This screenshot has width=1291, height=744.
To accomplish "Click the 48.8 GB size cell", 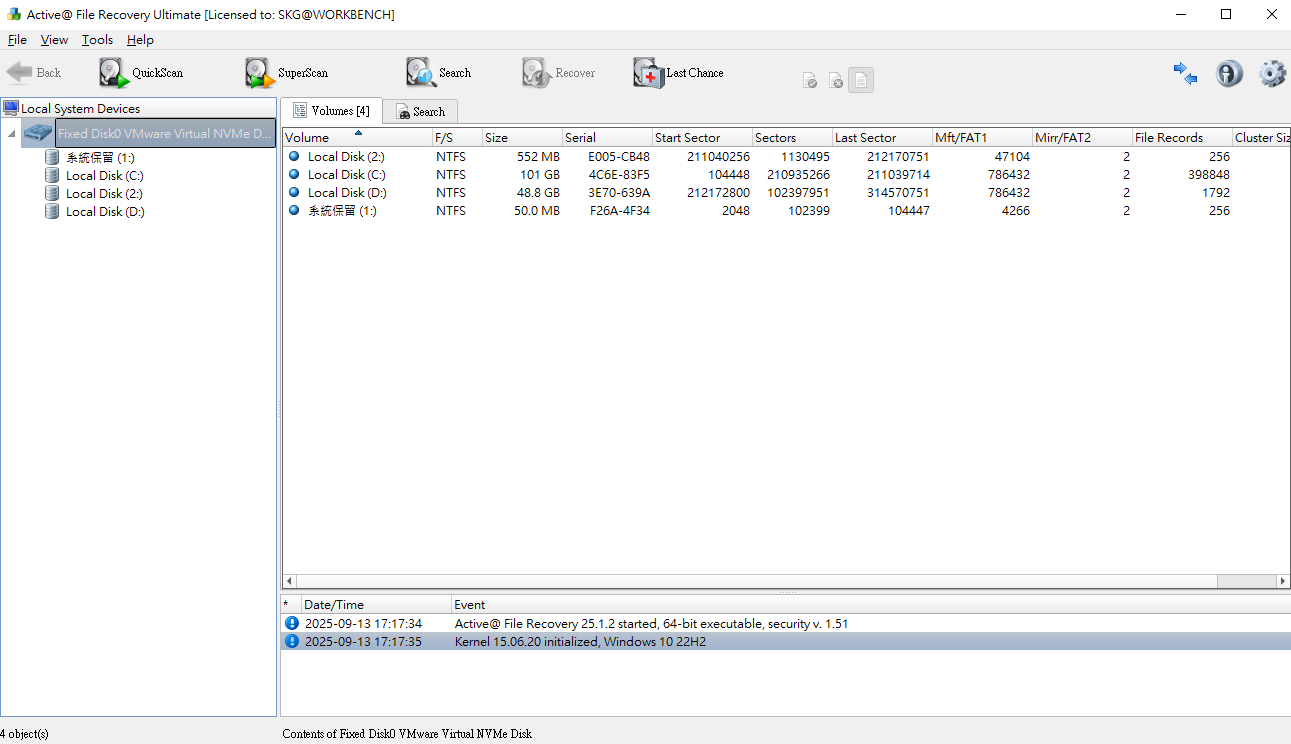I will pyautogui.click(x=538, y=193).
